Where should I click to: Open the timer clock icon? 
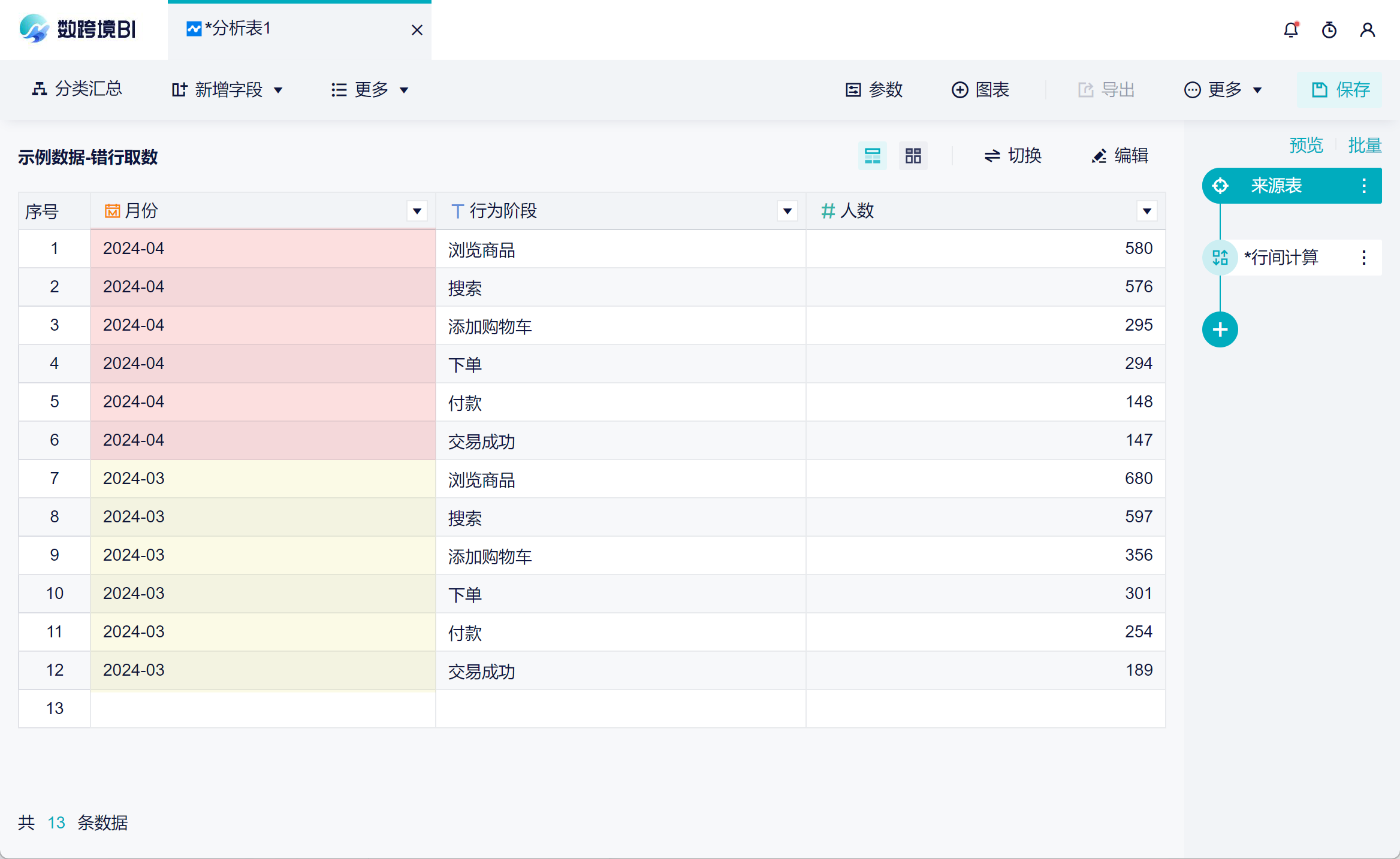[x=1329, y=30]
